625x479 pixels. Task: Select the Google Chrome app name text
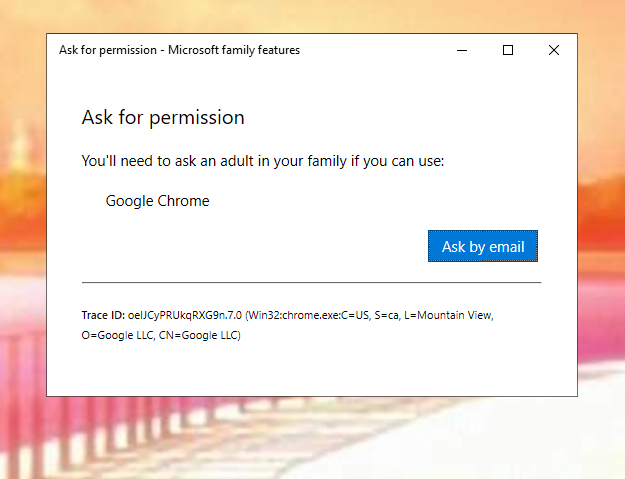(x=157, y=201)
